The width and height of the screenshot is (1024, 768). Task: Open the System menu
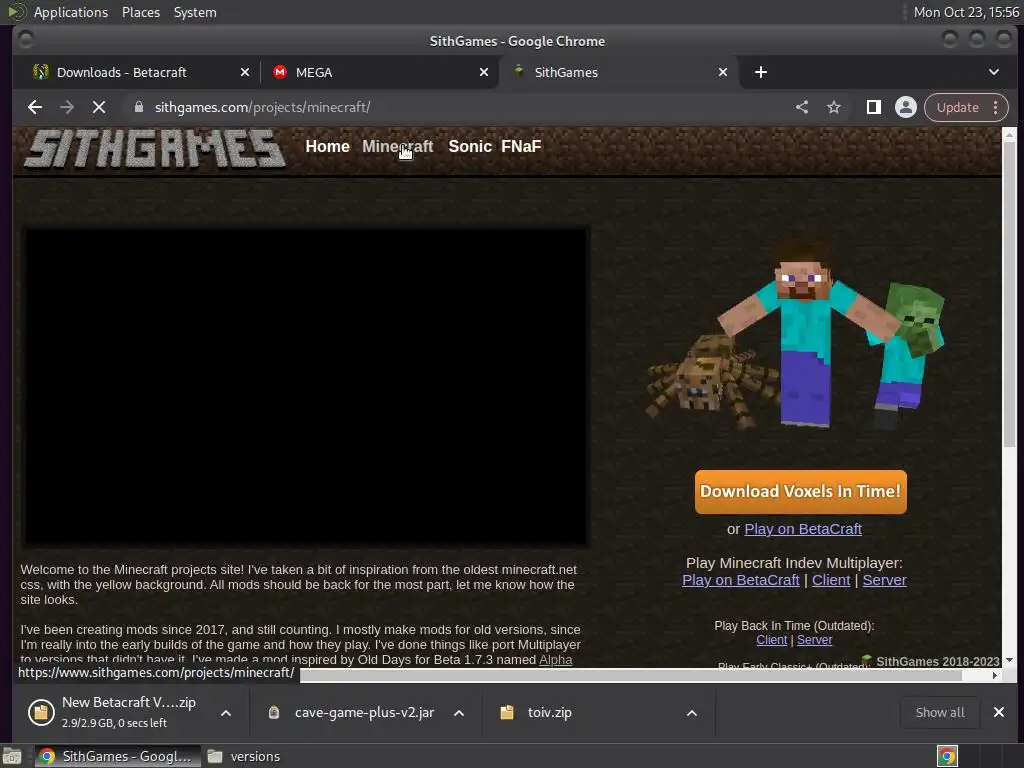tap(195, 12)
